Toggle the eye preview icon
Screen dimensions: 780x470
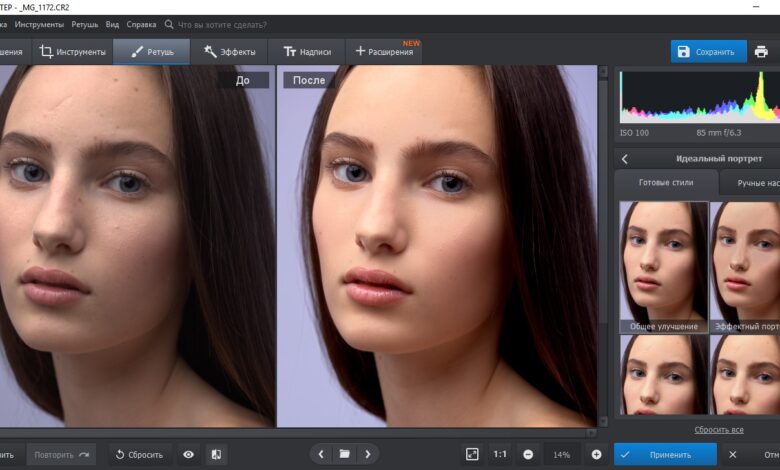coord(188,454)
